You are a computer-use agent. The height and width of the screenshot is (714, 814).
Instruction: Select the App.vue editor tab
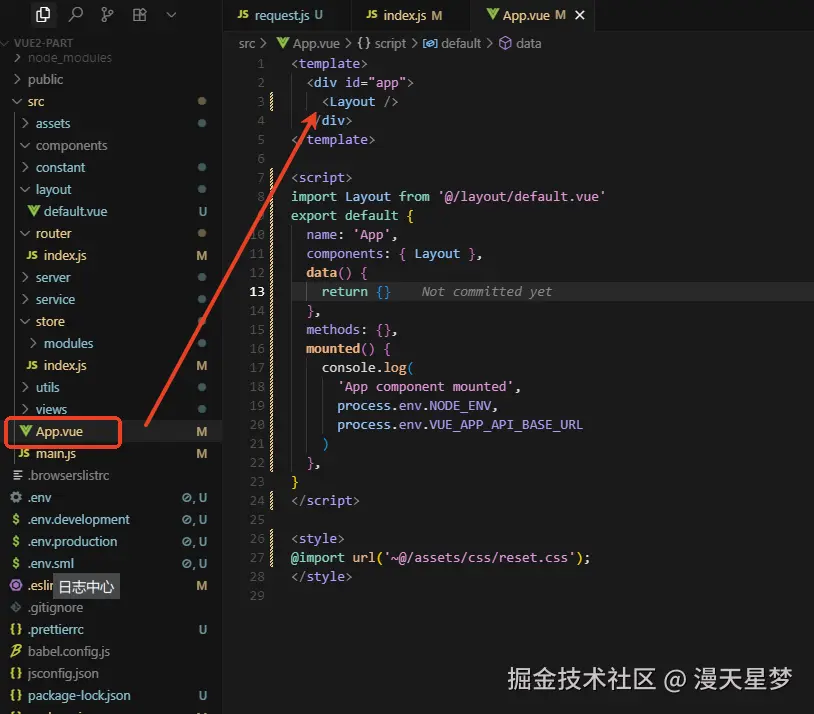[x=526, y=15]
